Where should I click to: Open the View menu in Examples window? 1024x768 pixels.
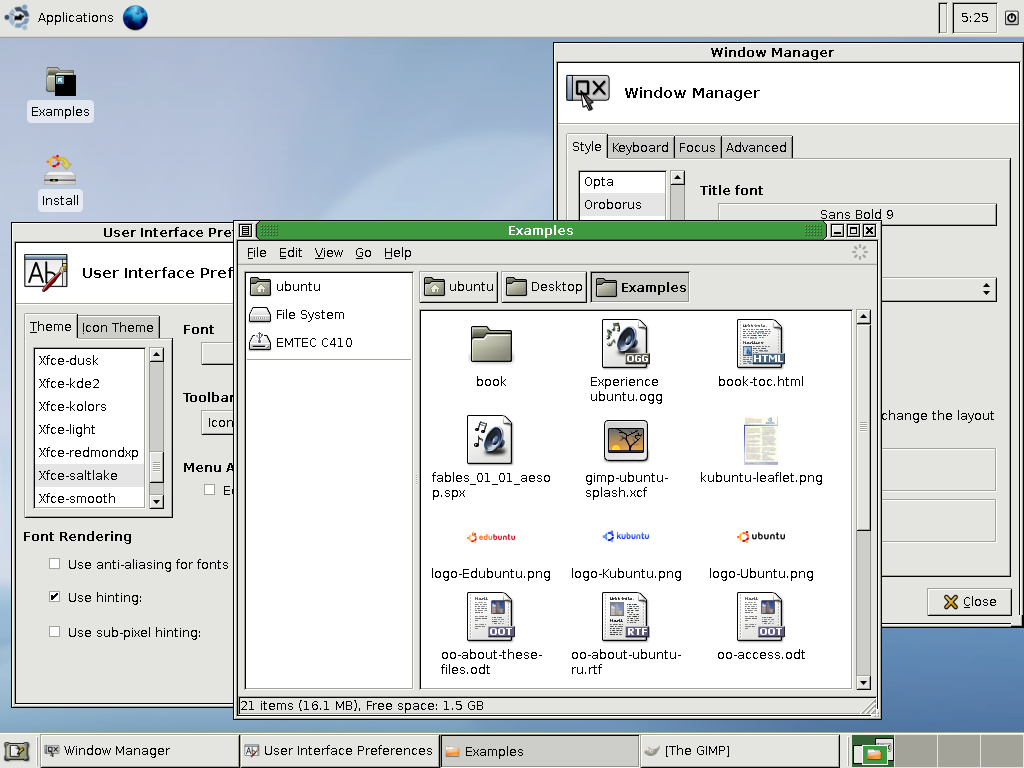coord(328,253)
